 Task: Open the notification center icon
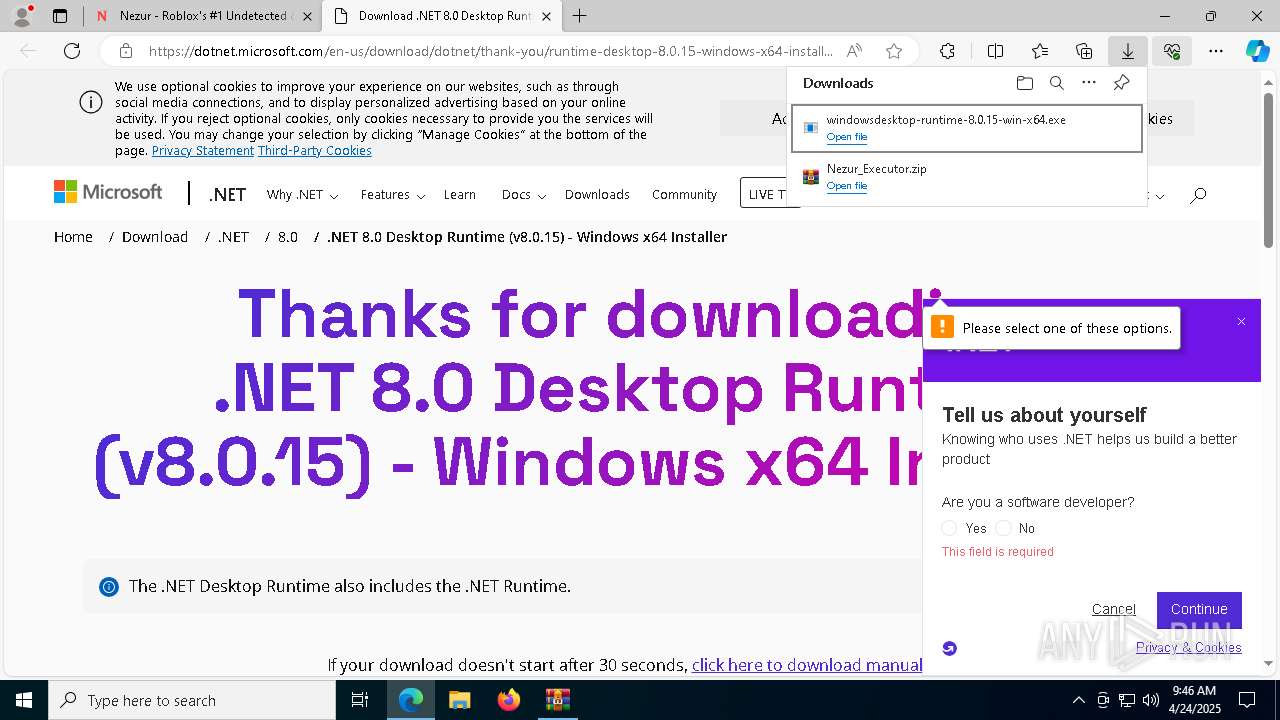(1247, 700)
